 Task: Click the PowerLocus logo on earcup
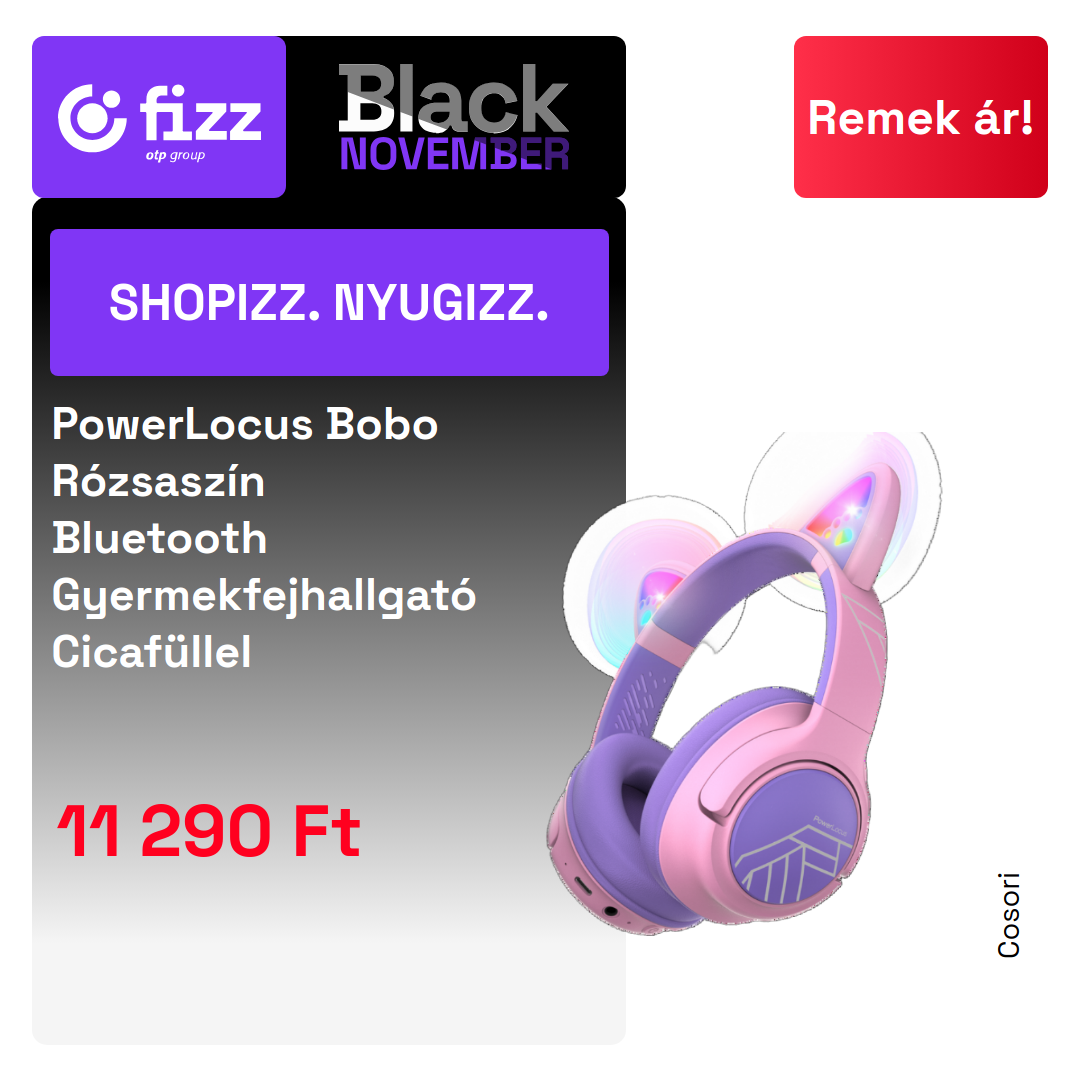(x=829, y=825)
